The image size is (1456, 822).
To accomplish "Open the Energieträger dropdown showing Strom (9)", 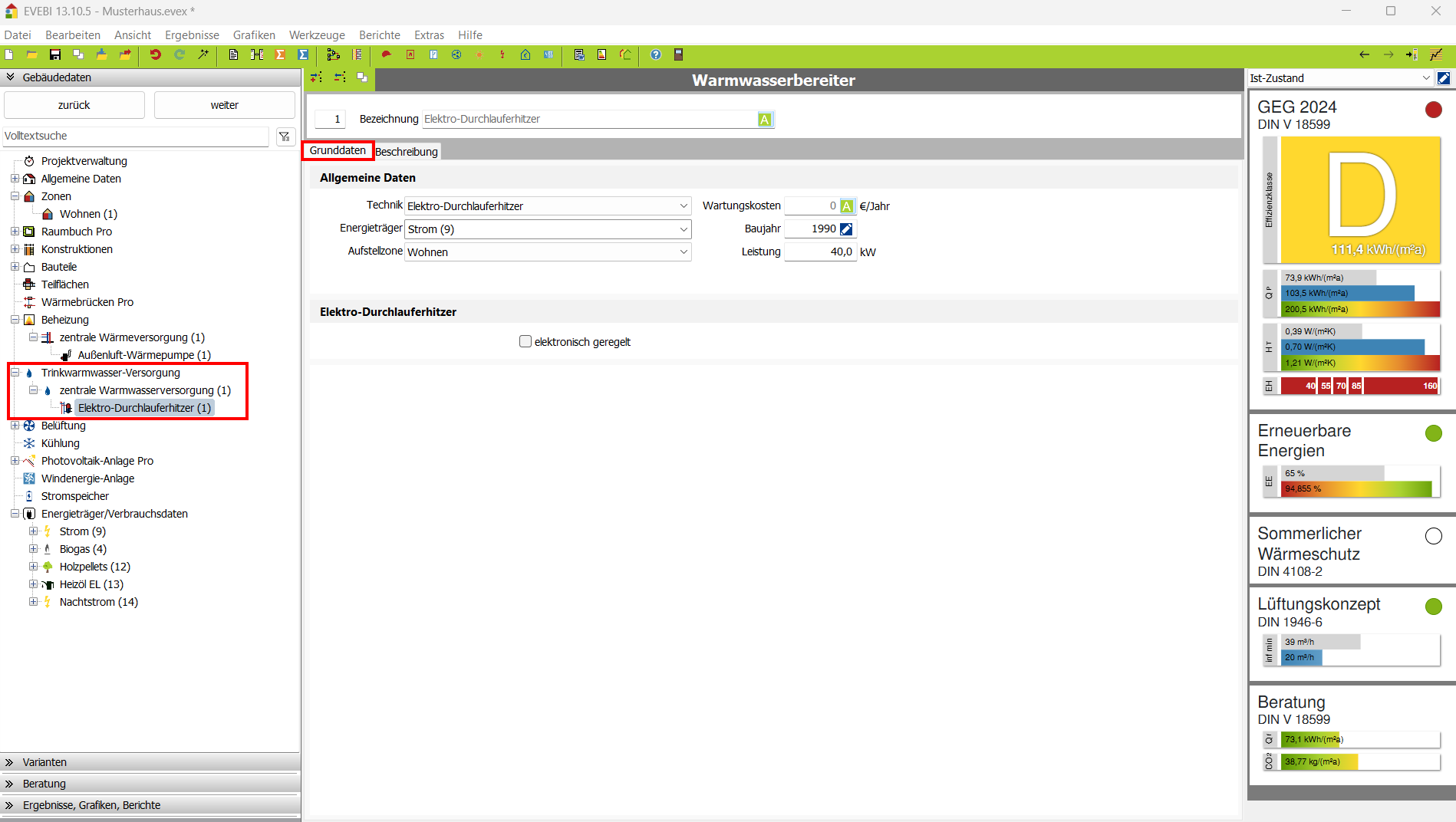I will point(683,229).
